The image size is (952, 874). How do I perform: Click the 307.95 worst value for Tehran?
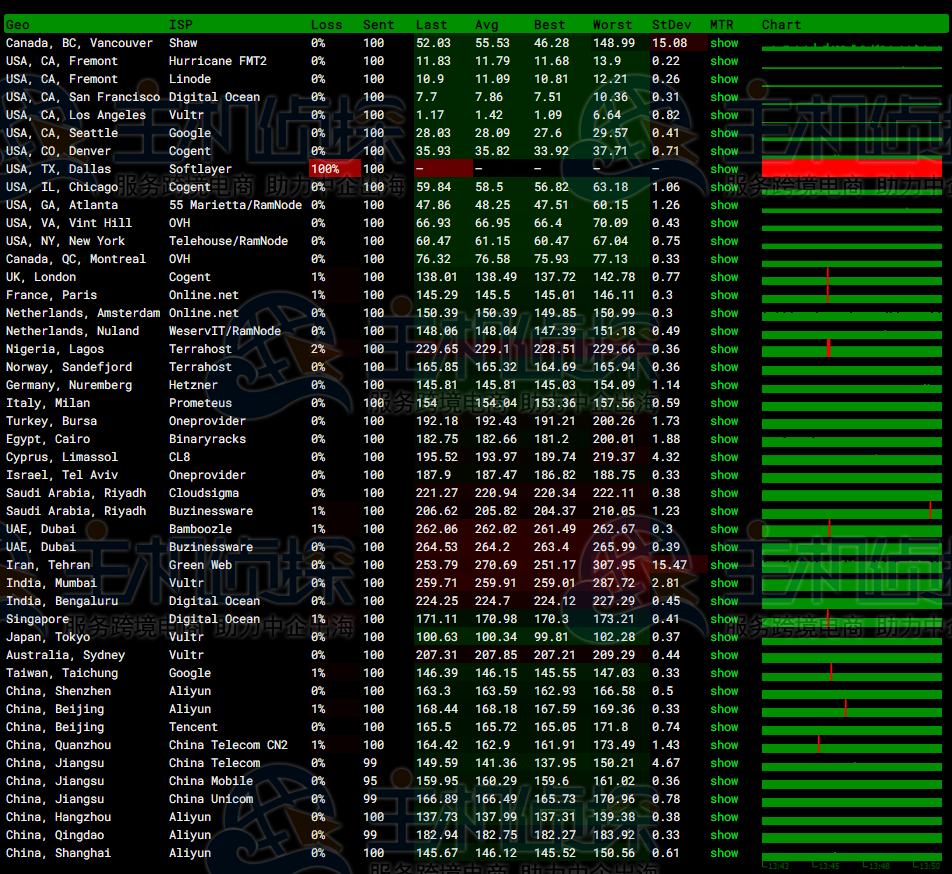613,565
